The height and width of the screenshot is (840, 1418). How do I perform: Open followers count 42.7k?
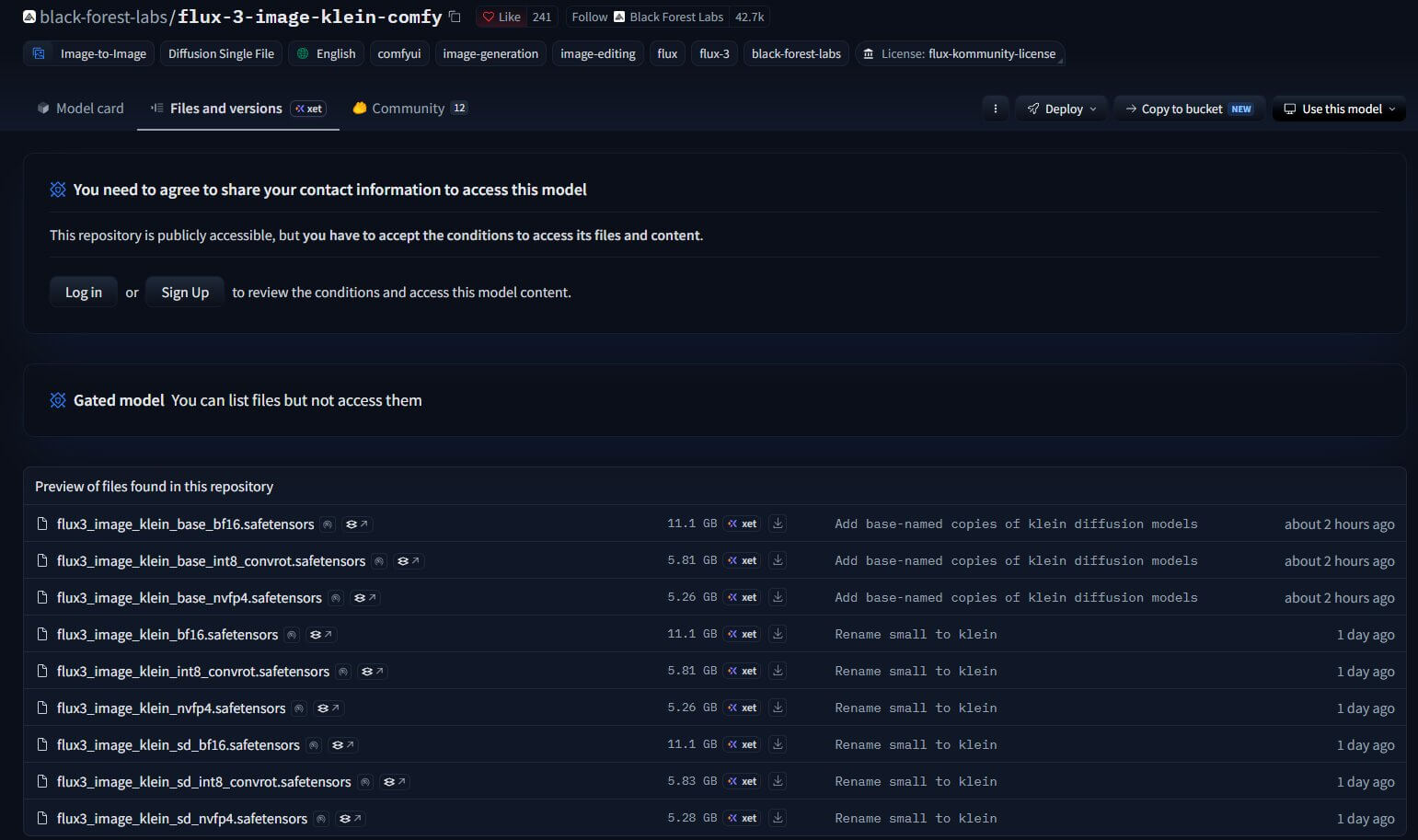click(749, 17)
